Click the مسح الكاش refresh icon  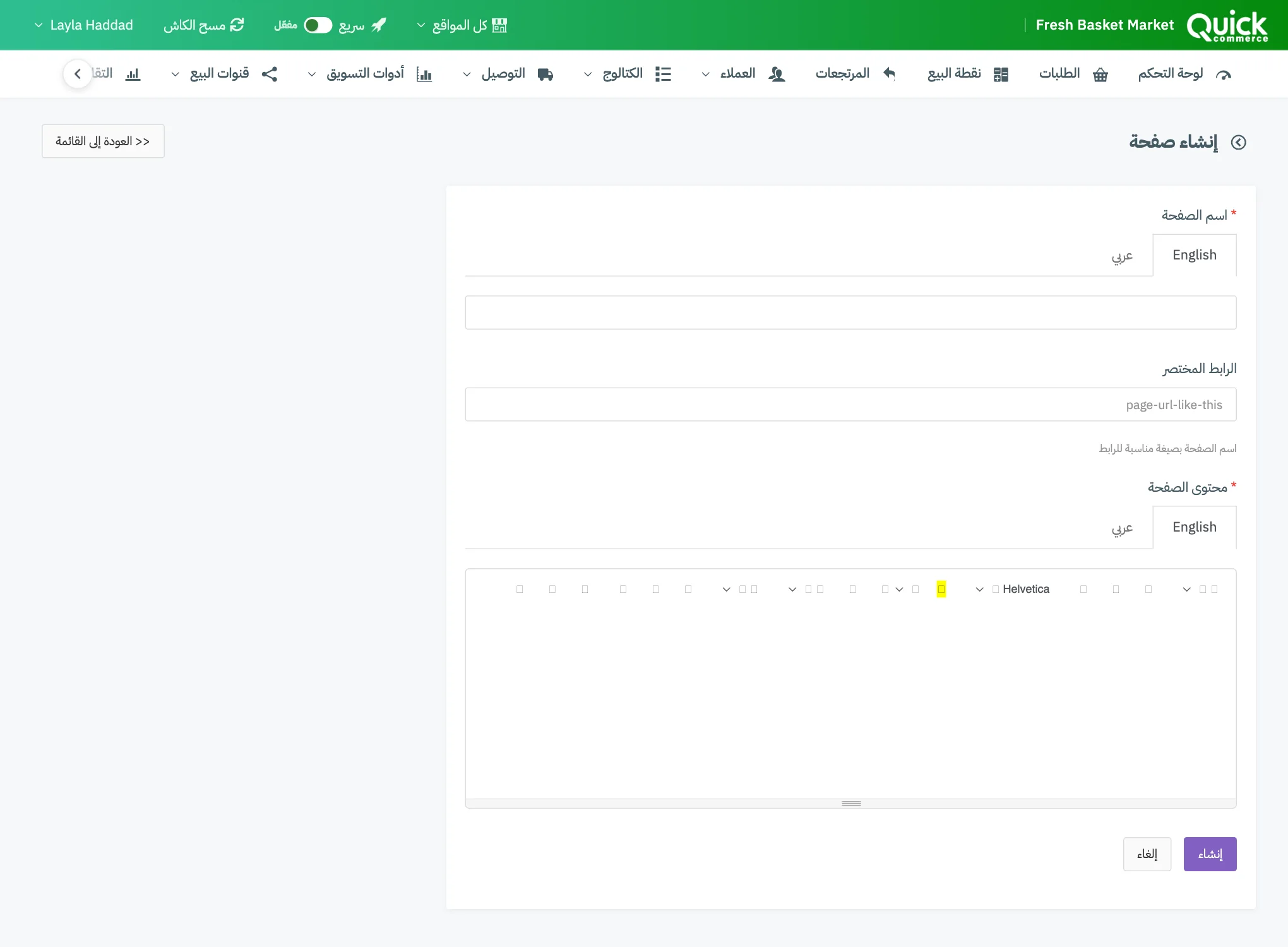click(x=237, y=25)
